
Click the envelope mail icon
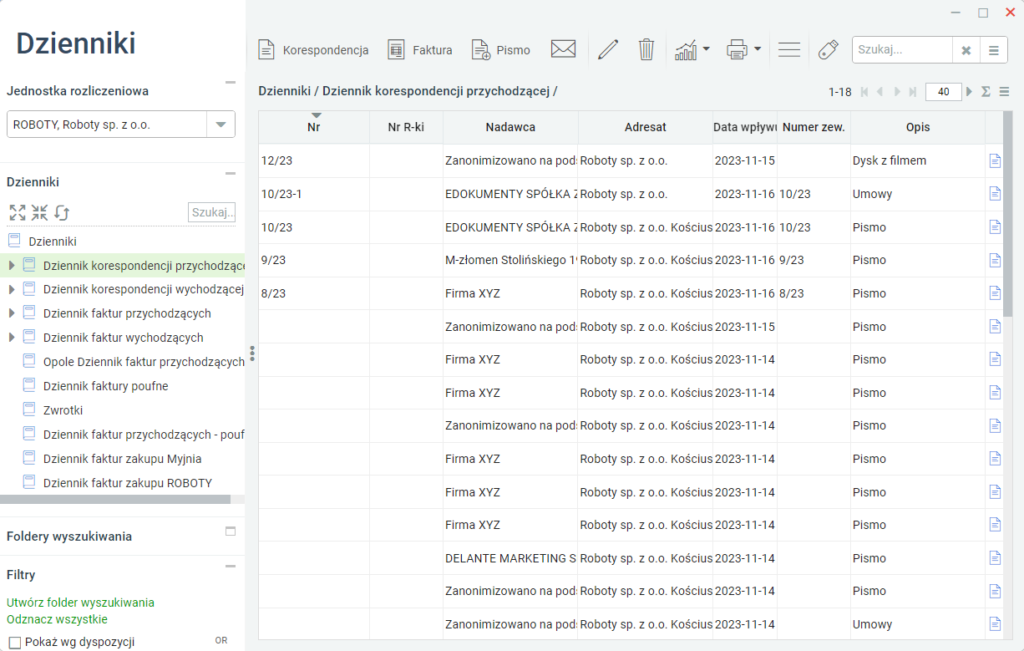point(563,49)
